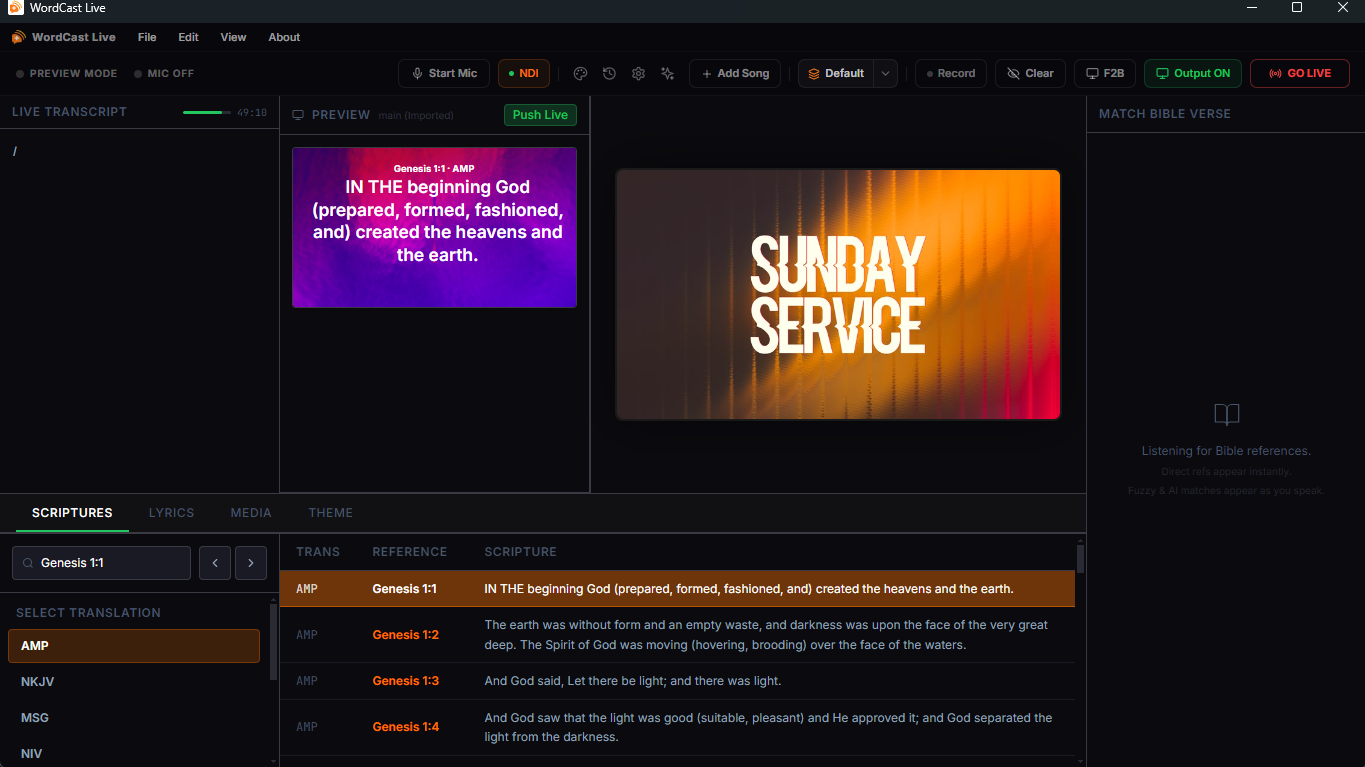This screenshot has height=767, width=1365.
Task: Click search magnifier icon in scripture search
Action: click(x=28, y=563)
